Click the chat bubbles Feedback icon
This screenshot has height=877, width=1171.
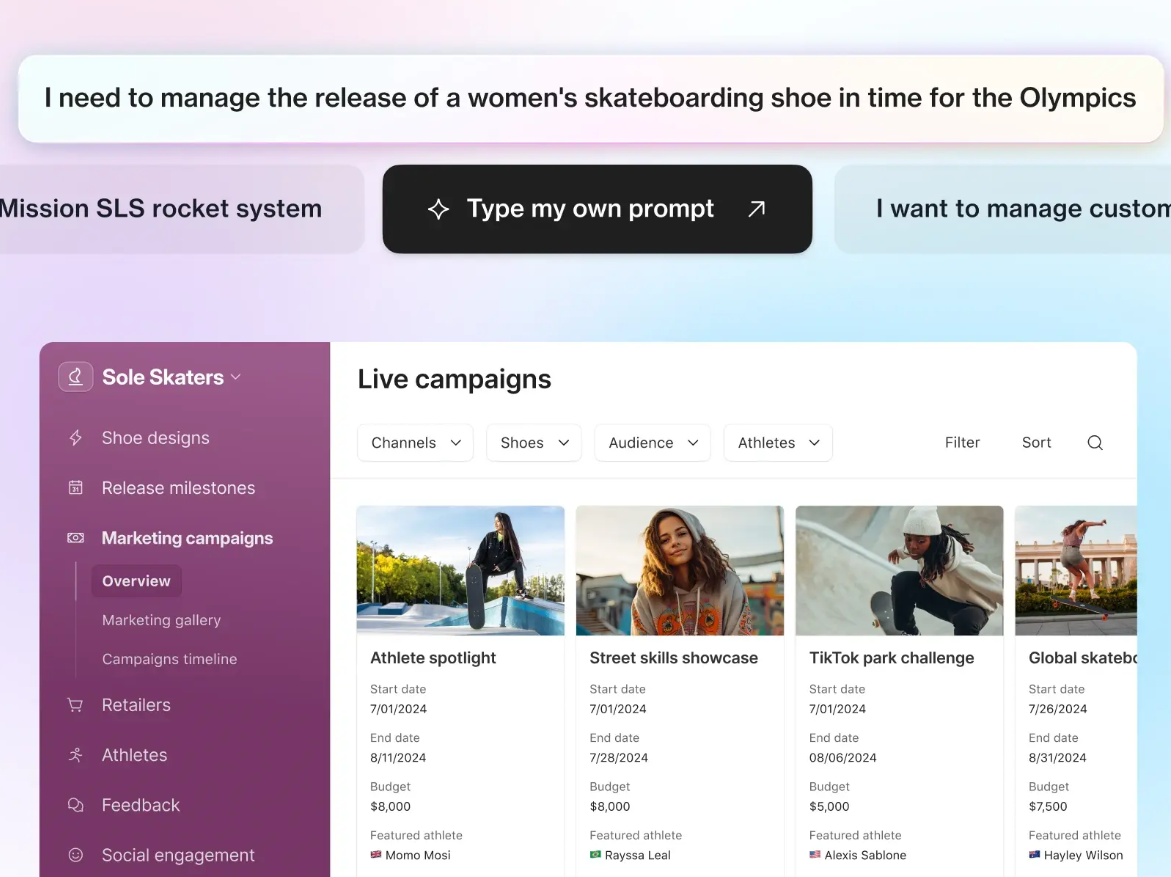point(75,805)
